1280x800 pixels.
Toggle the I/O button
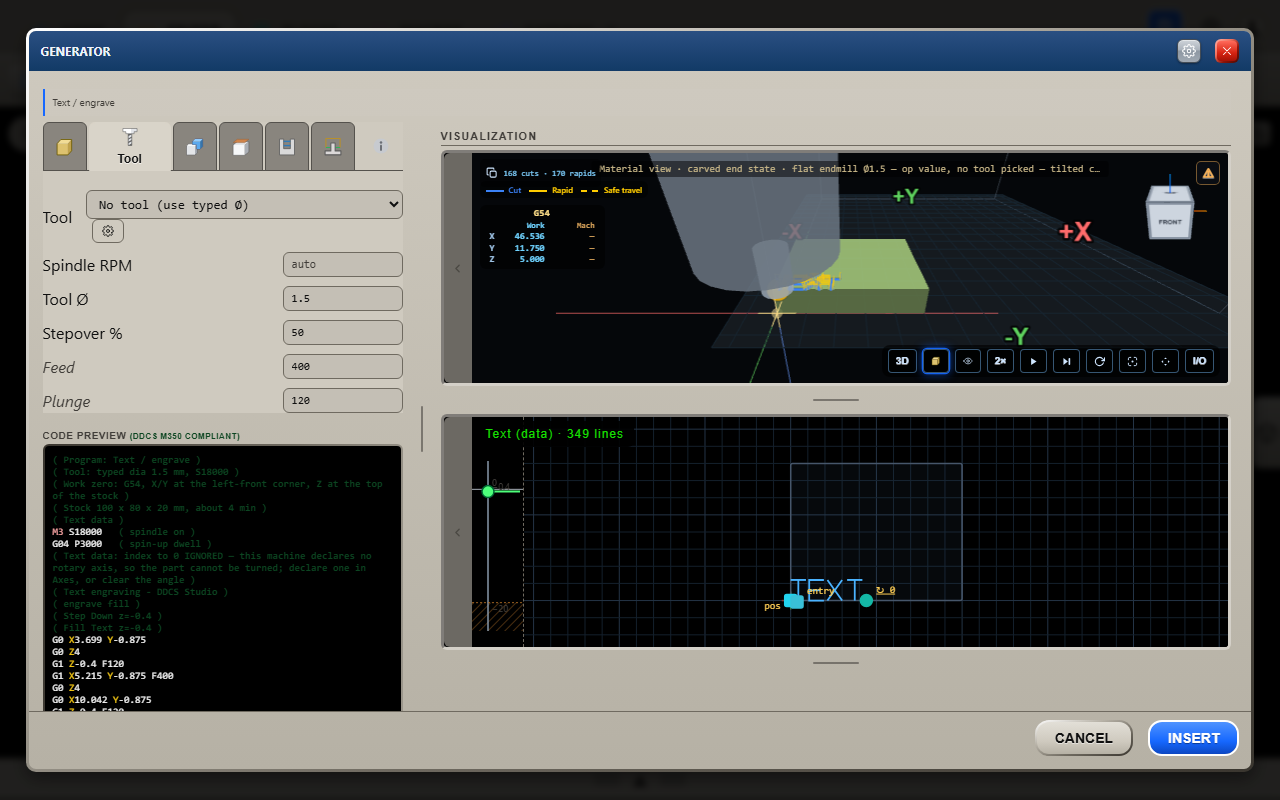point(1199,361)
